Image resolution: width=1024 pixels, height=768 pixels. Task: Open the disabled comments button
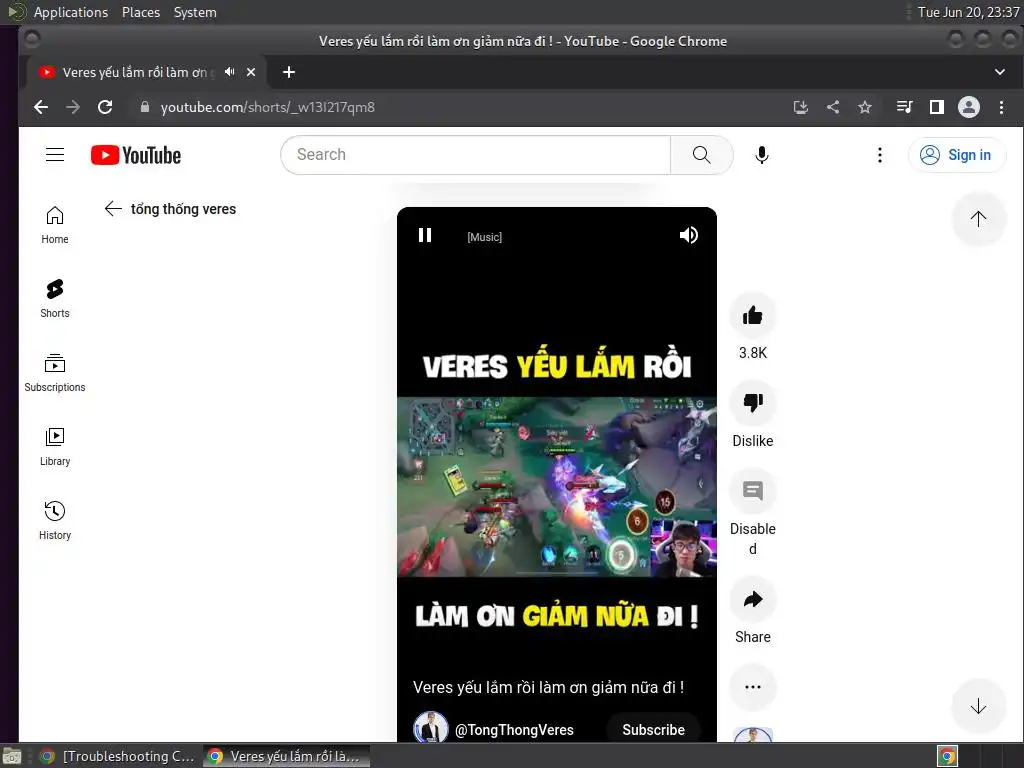[752, 491]
